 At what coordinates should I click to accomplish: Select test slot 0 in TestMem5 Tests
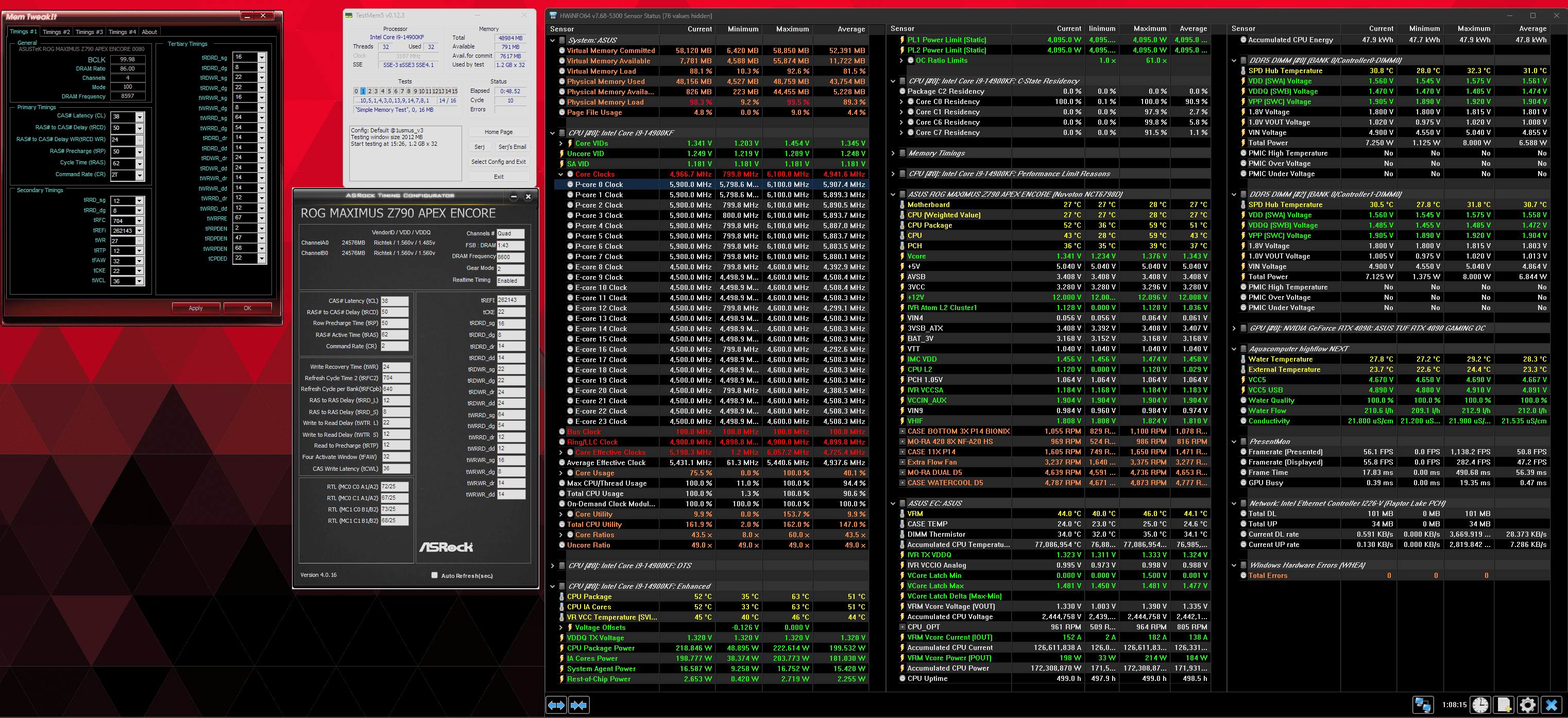coord(356,91)
